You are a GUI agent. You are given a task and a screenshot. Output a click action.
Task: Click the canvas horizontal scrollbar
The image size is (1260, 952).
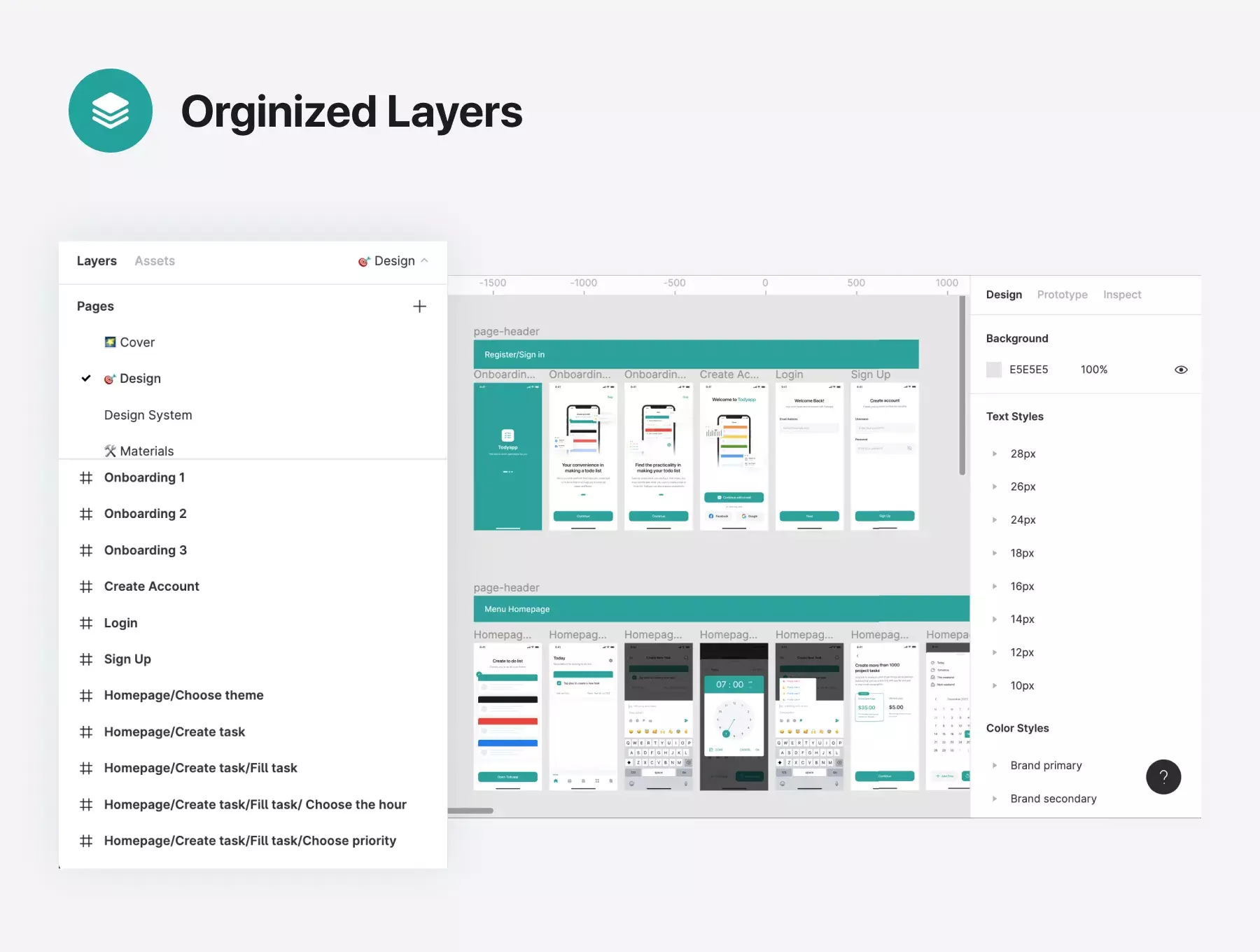471,811
